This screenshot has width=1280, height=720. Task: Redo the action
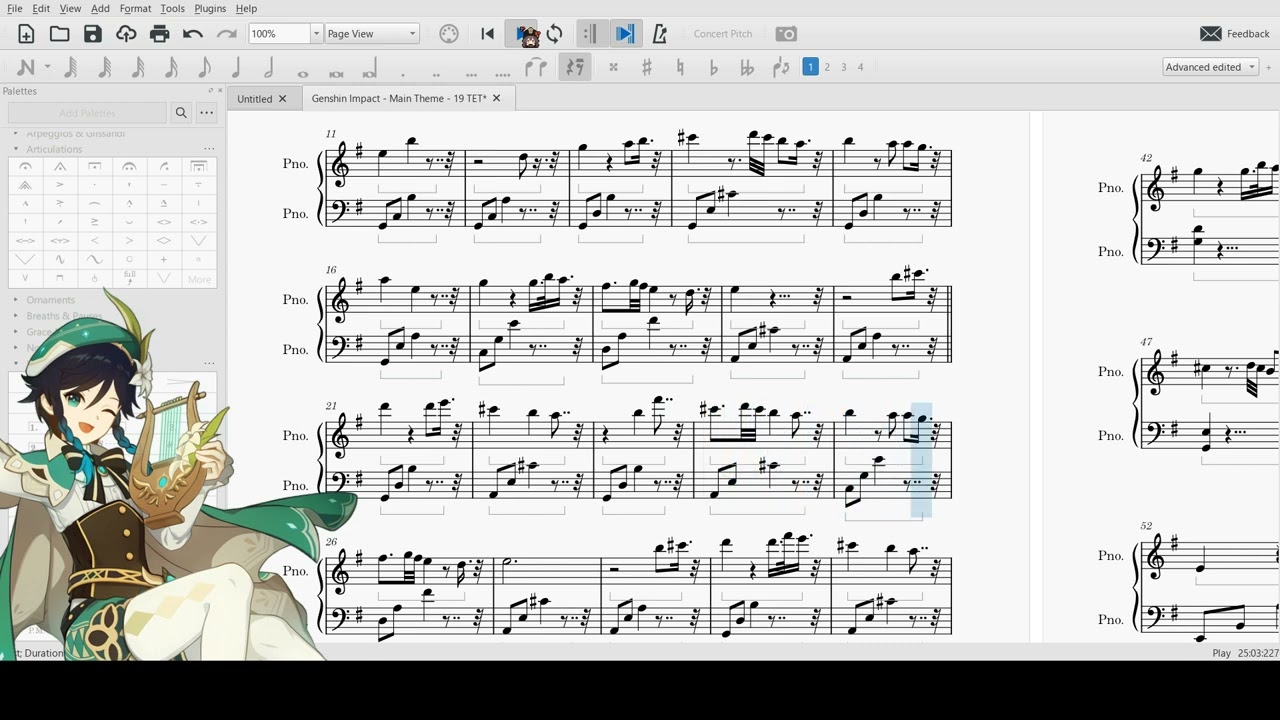pos(226,34)
